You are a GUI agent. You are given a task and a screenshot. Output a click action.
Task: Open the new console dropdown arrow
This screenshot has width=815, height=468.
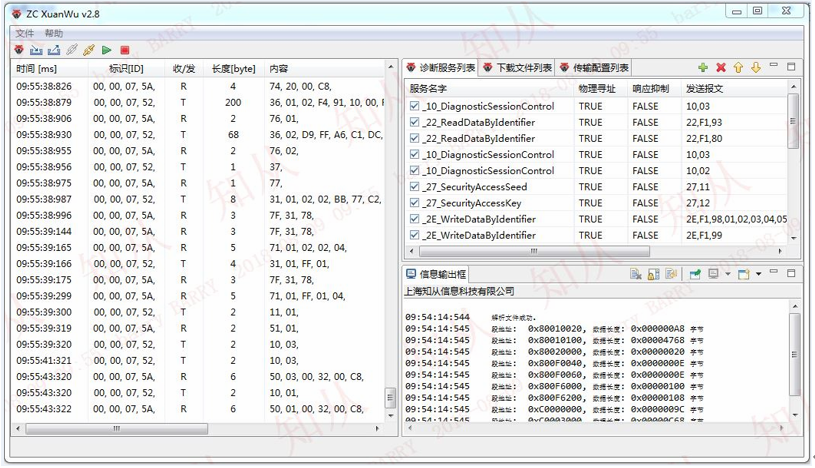[x=758, y=274]
